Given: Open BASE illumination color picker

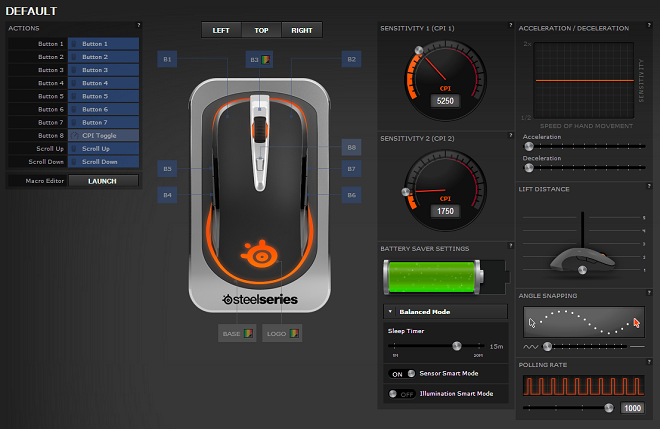Looking at the screenshot, I should click(x=248, y=333).
